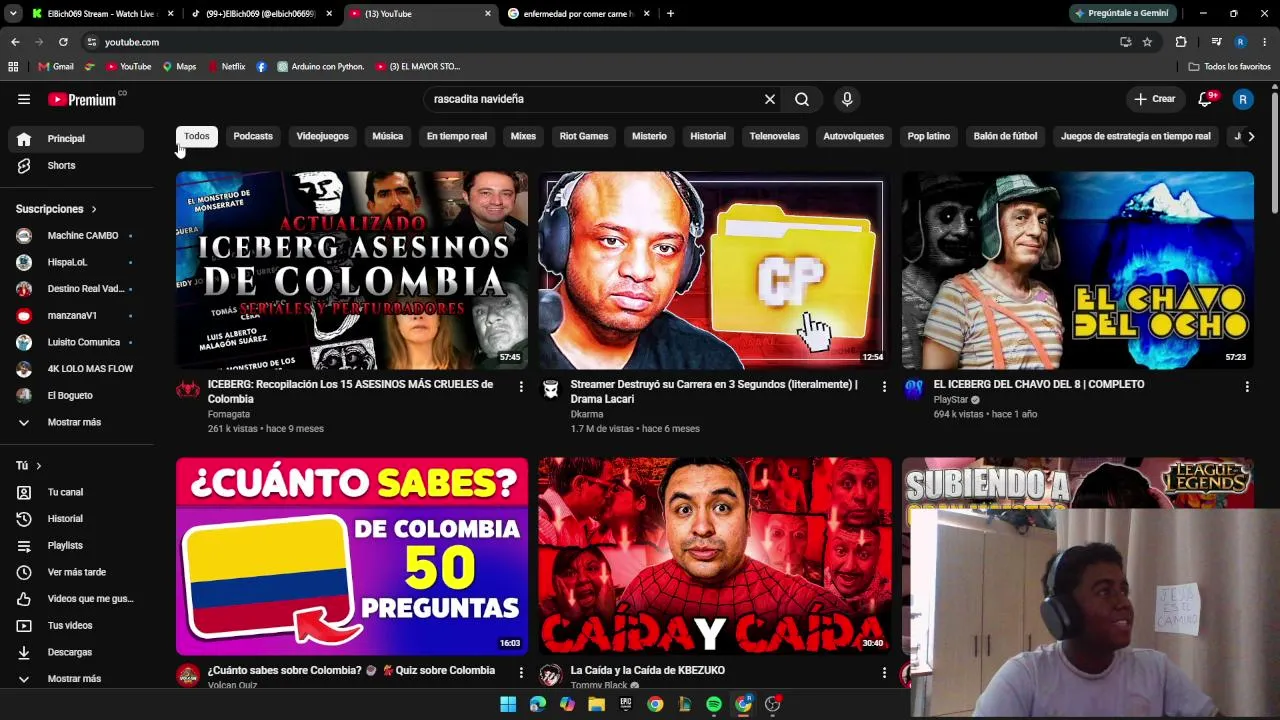Open the Epic Games launcher in taskbar
Screen dimensions: 1280x720
point(626,704)
